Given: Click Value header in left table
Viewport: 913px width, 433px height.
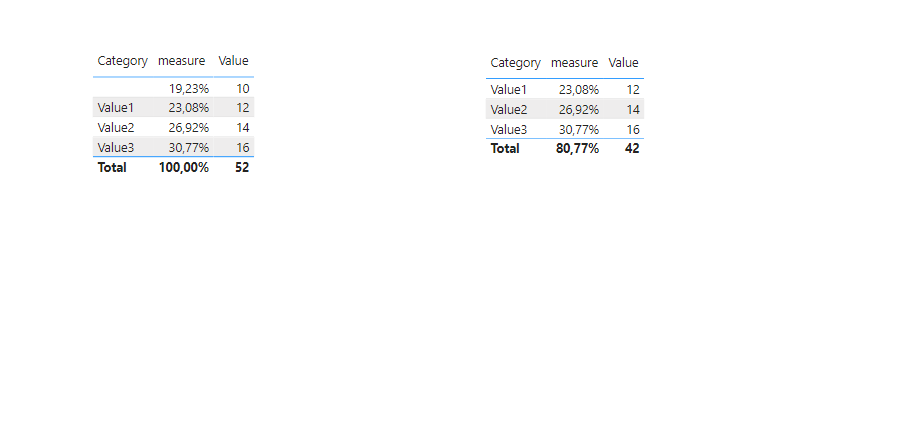Looking at the screenshot, I should 233,61.
